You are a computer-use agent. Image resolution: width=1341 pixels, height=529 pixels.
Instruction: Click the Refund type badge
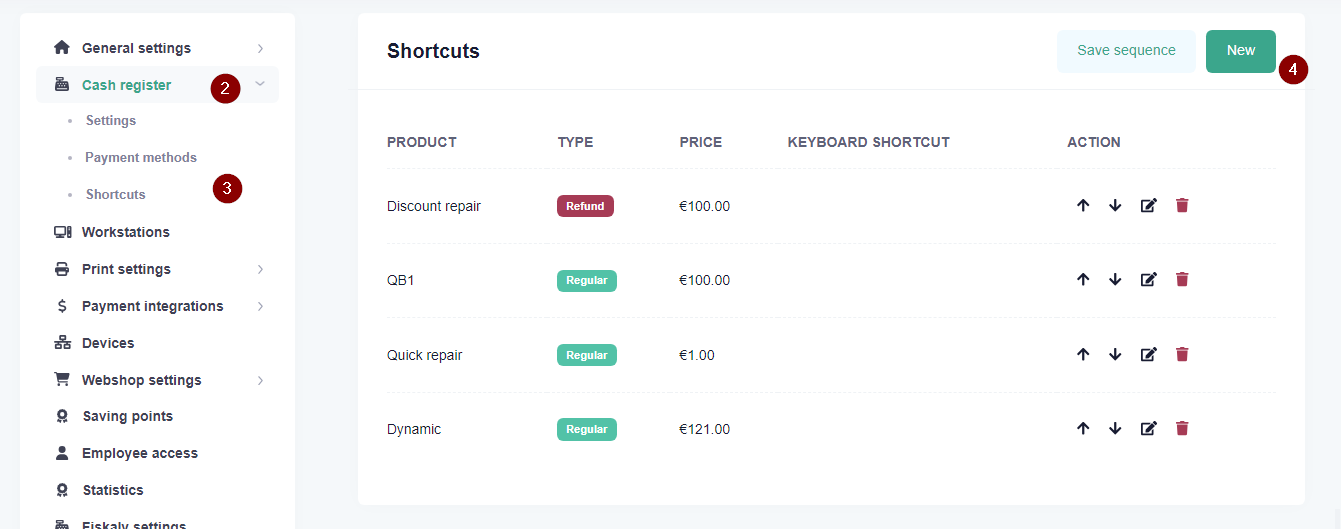coord(585,206)
